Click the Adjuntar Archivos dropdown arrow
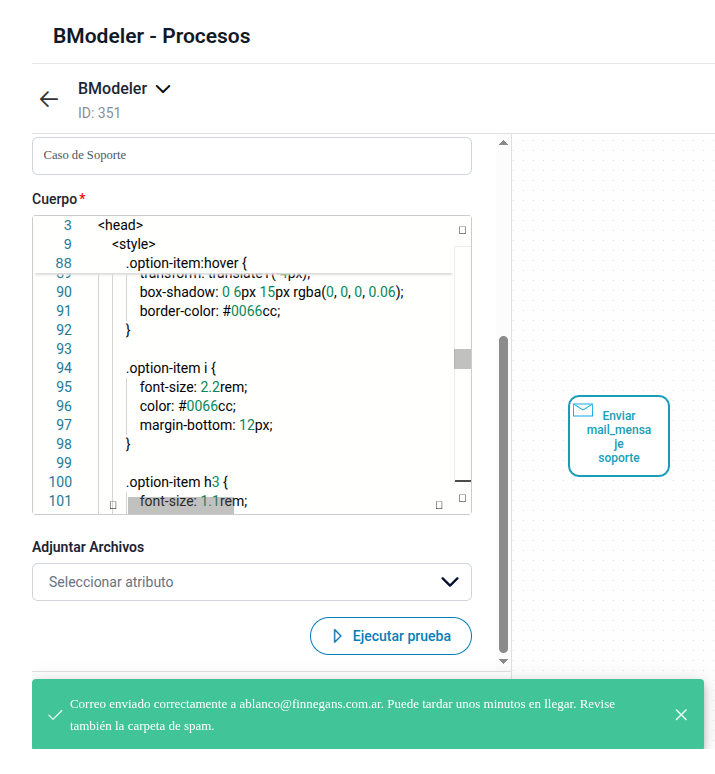Viewport: 715px width, 774px height. pyautogui.click(x=449, y=582)
